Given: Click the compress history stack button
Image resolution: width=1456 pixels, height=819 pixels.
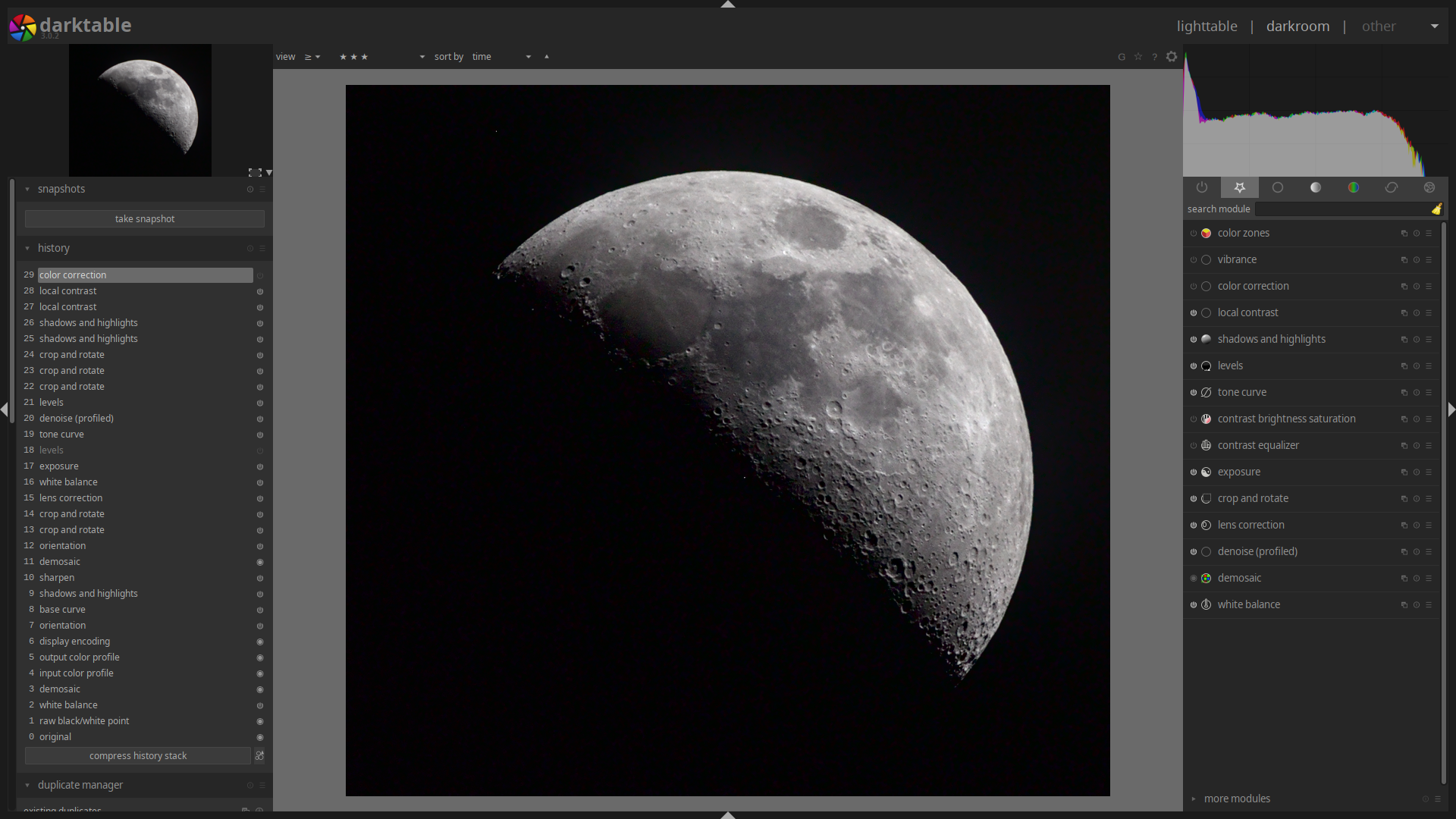Looking at the screenshot, I should [137, 755].
